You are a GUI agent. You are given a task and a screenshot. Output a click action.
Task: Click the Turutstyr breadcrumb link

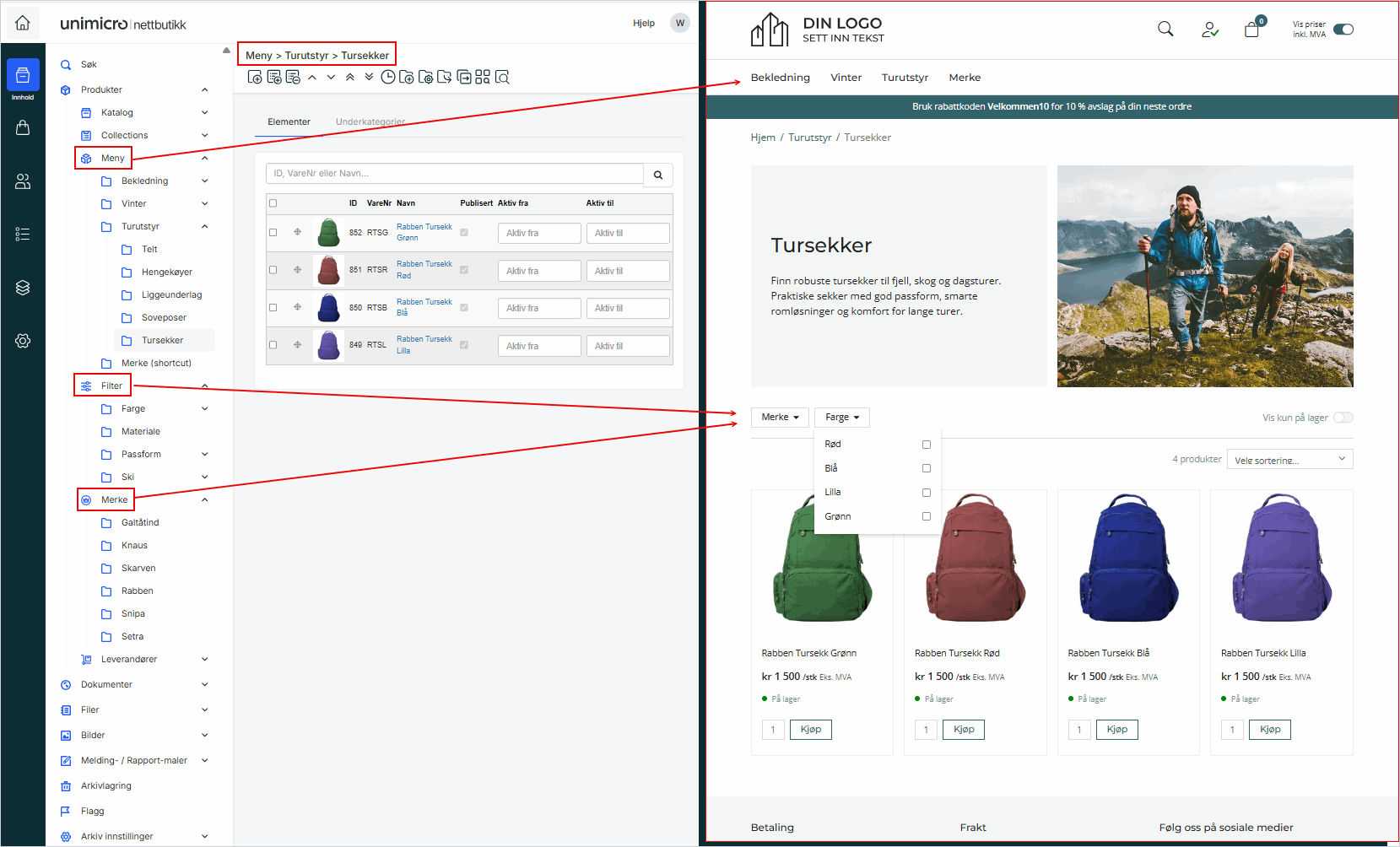coord(809,138)
